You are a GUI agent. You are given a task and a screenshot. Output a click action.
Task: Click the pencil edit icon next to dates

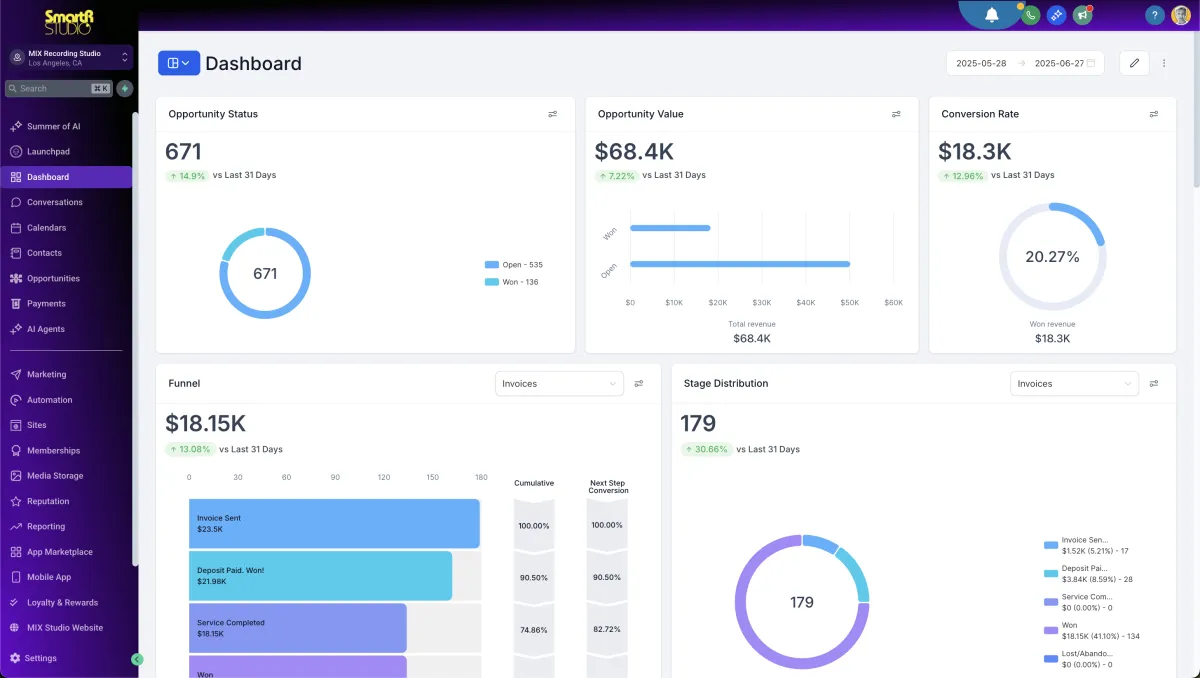[1134, 62]
